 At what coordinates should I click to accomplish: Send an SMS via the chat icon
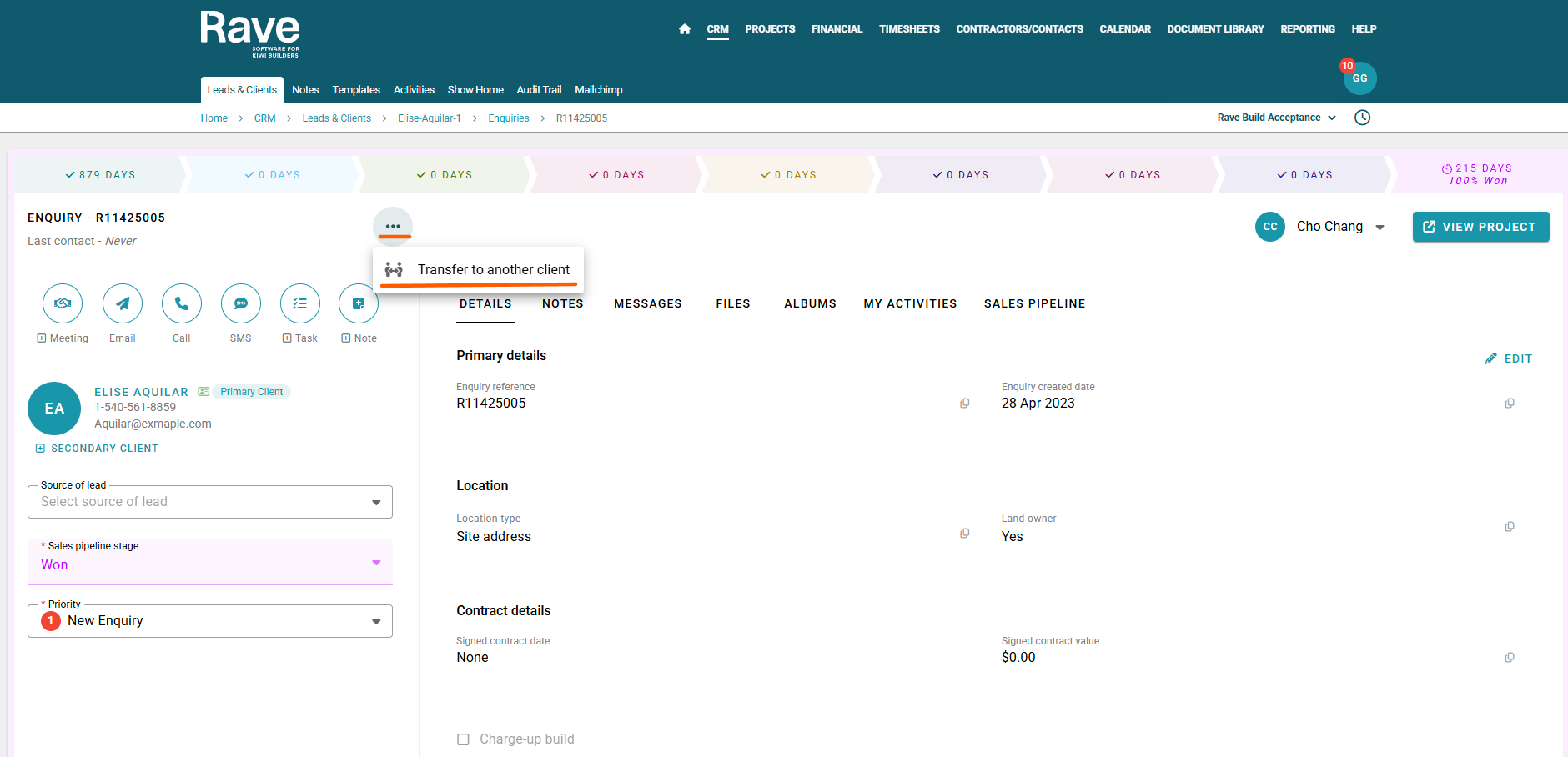pos(241,304)
